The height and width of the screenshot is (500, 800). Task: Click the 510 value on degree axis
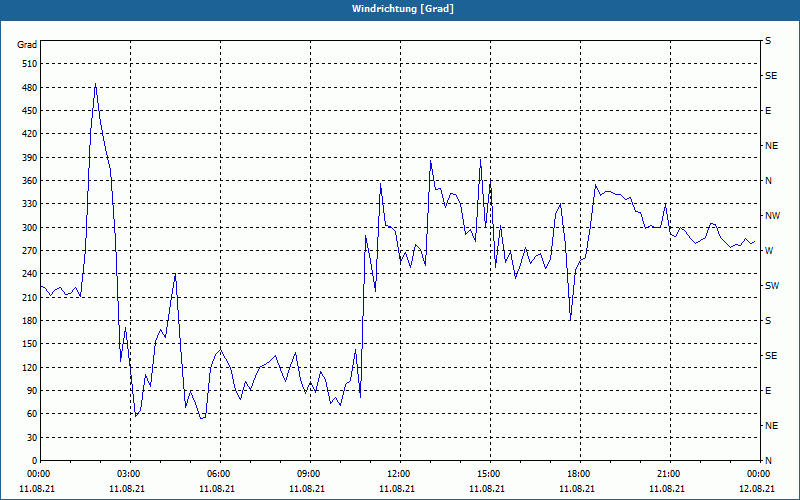coord(30,64)
